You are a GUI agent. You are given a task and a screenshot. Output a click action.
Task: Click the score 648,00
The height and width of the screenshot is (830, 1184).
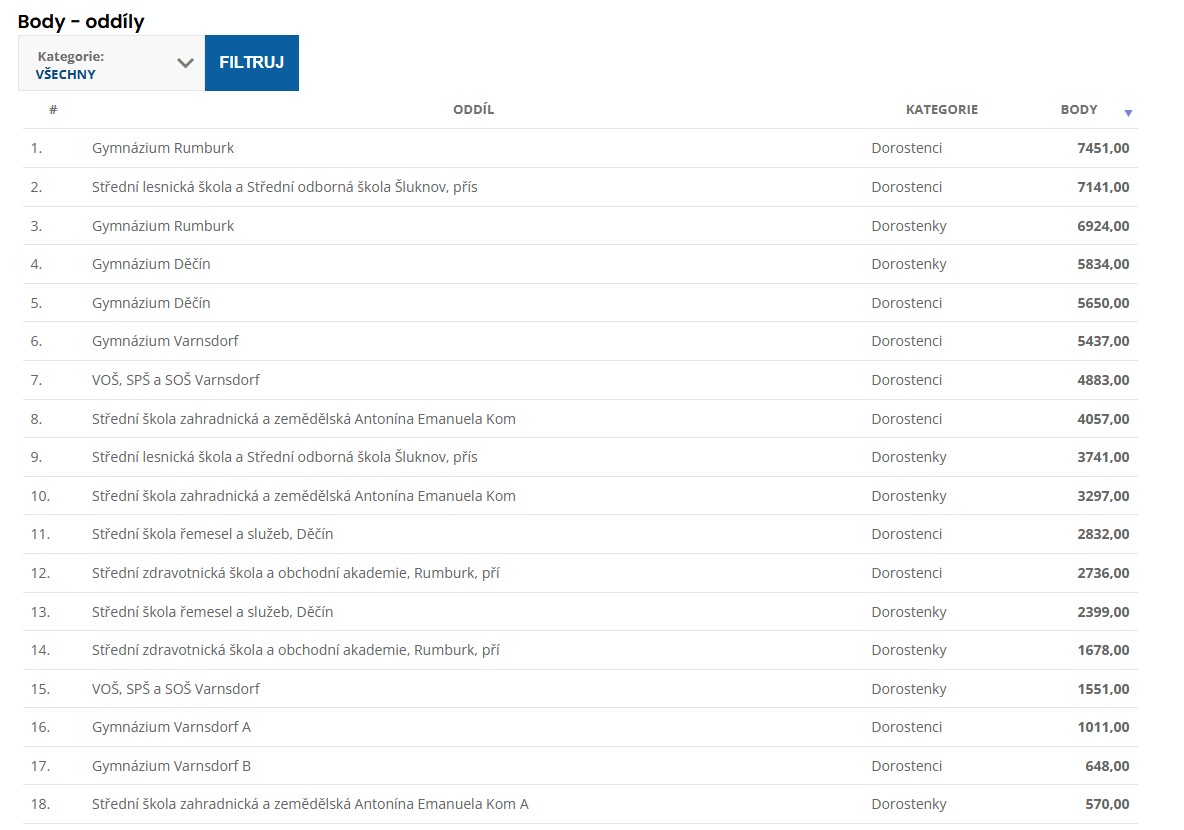coord(1107,766)
